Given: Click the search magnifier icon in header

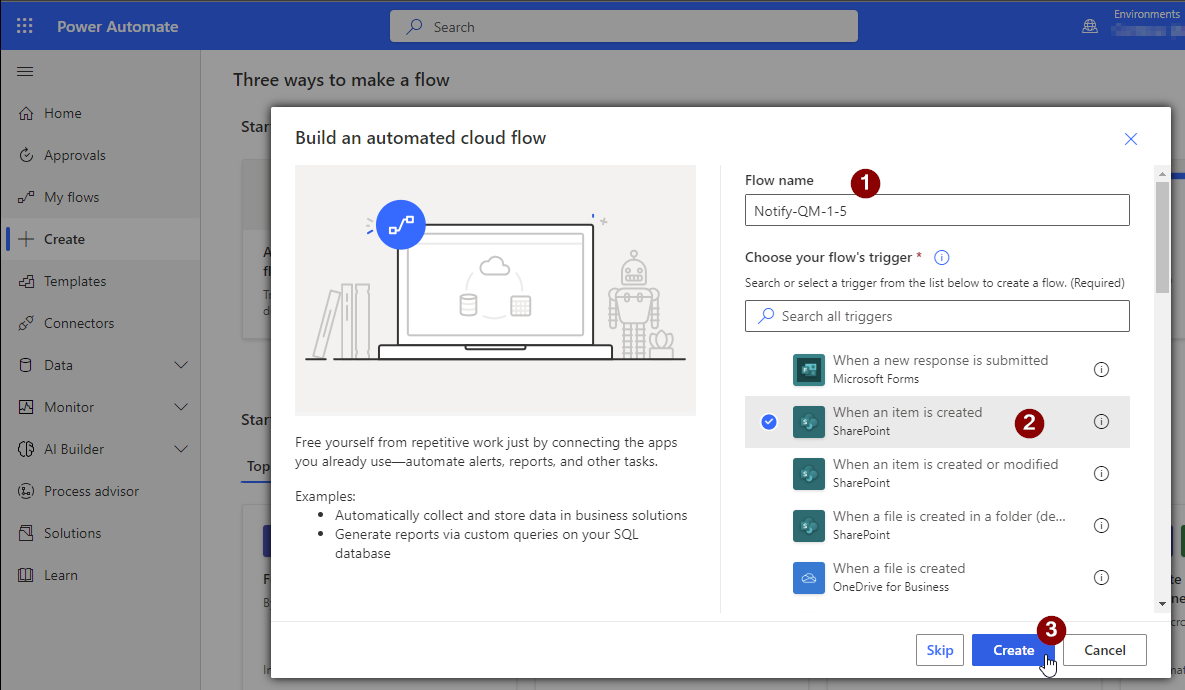Looking at the screenshot, I should [414, 26].
